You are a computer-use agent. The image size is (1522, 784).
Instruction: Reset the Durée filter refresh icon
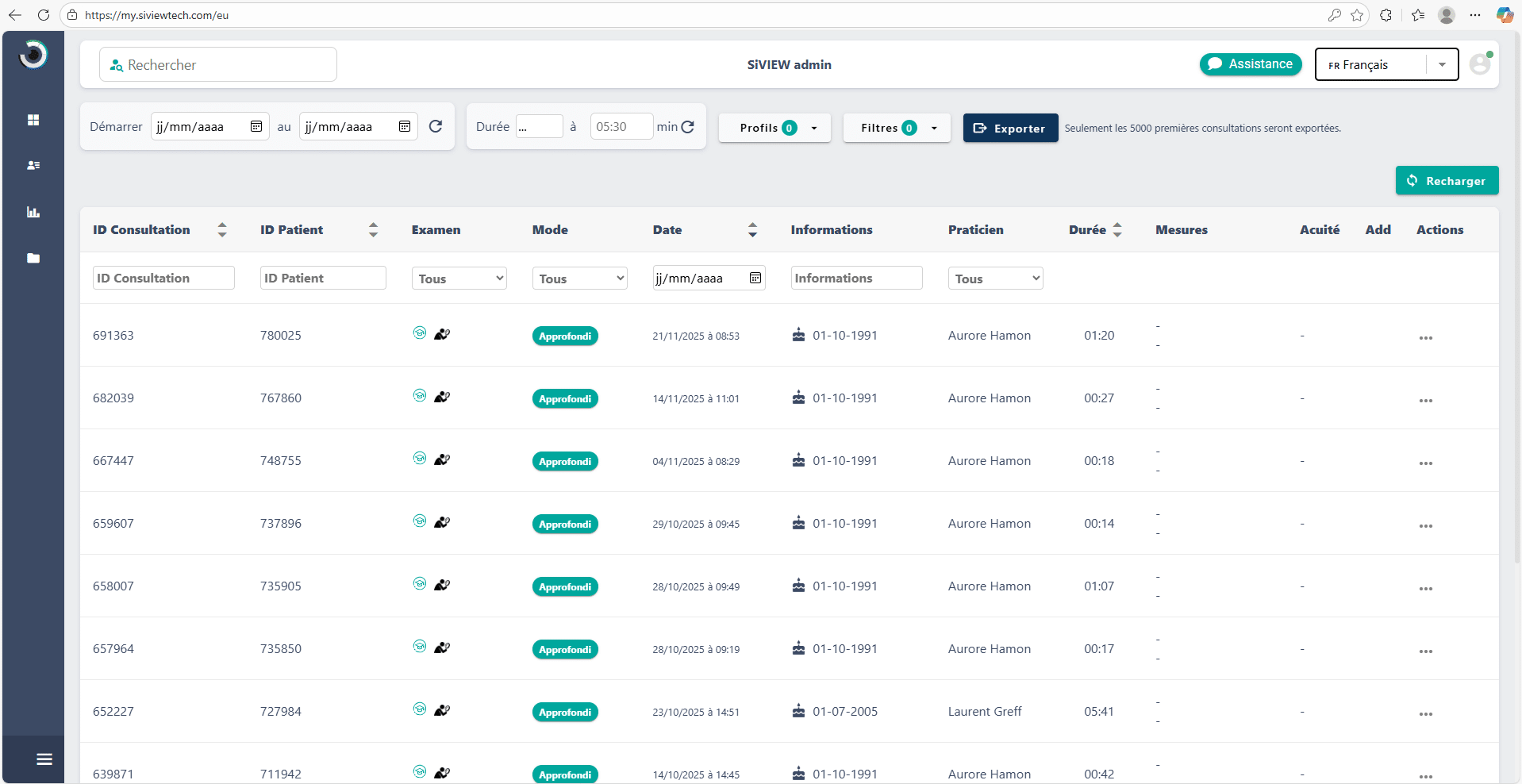click(x=688, y=126)
